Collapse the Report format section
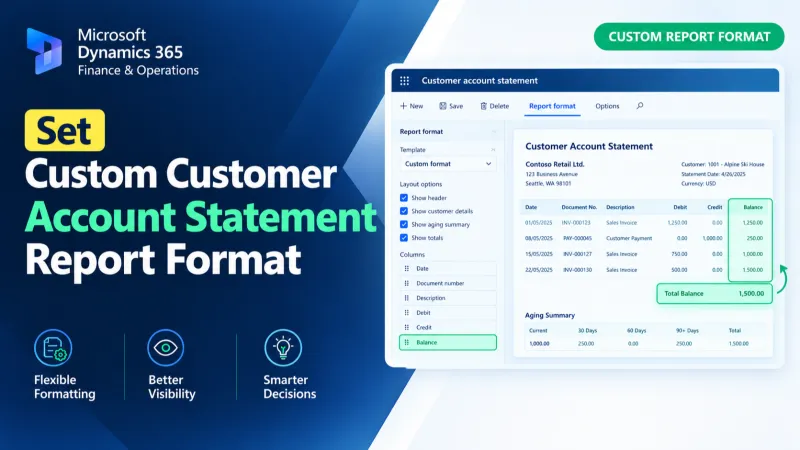800x450 pixels. click(x=493, y=132)
